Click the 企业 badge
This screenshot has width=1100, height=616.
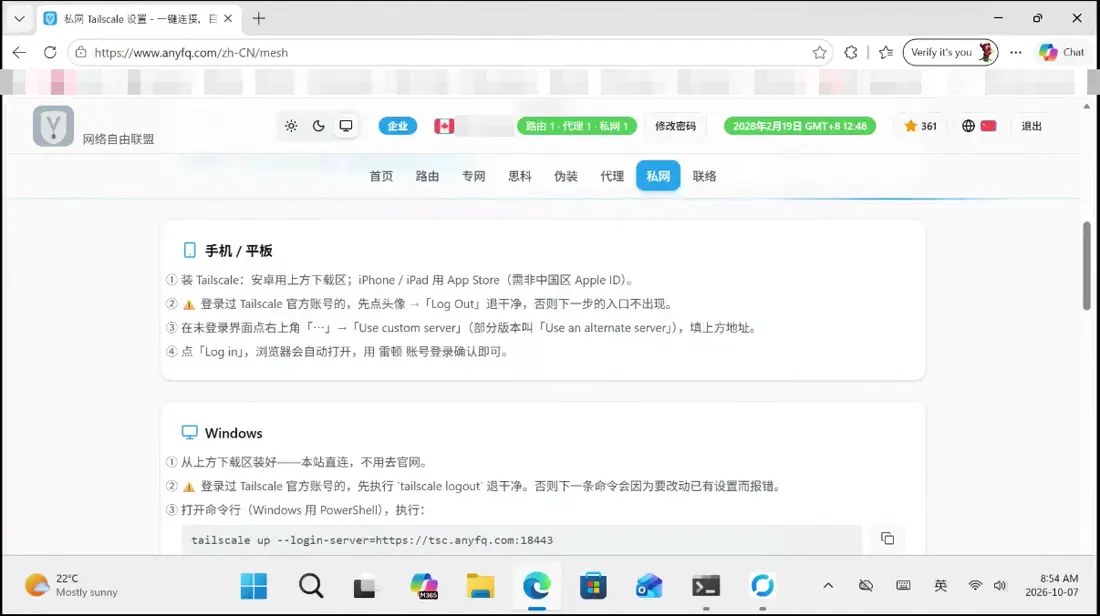click(398, 126)
